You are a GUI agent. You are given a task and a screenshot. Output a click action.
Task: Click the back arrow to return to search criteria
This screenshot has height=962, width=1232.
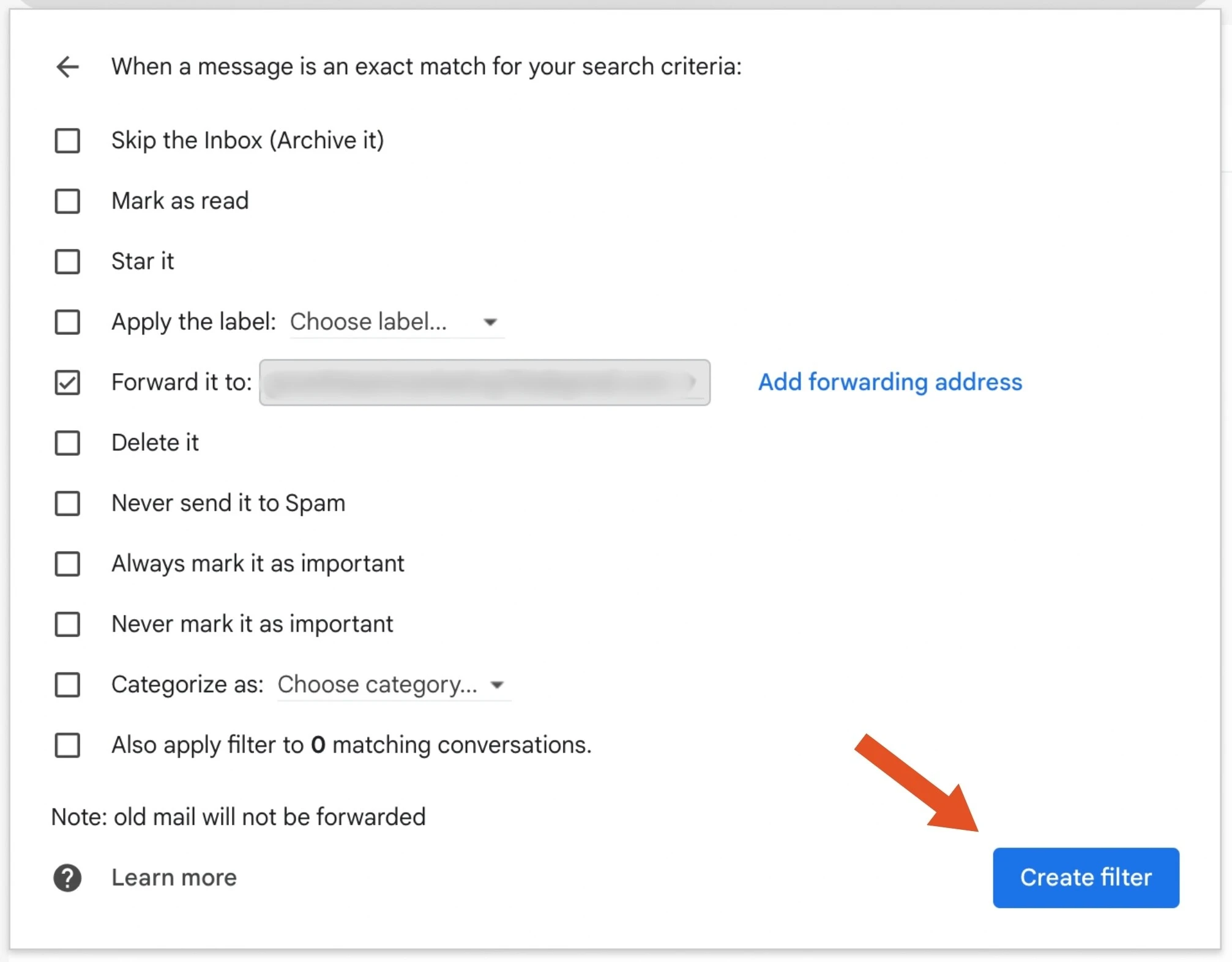[67, 67]
